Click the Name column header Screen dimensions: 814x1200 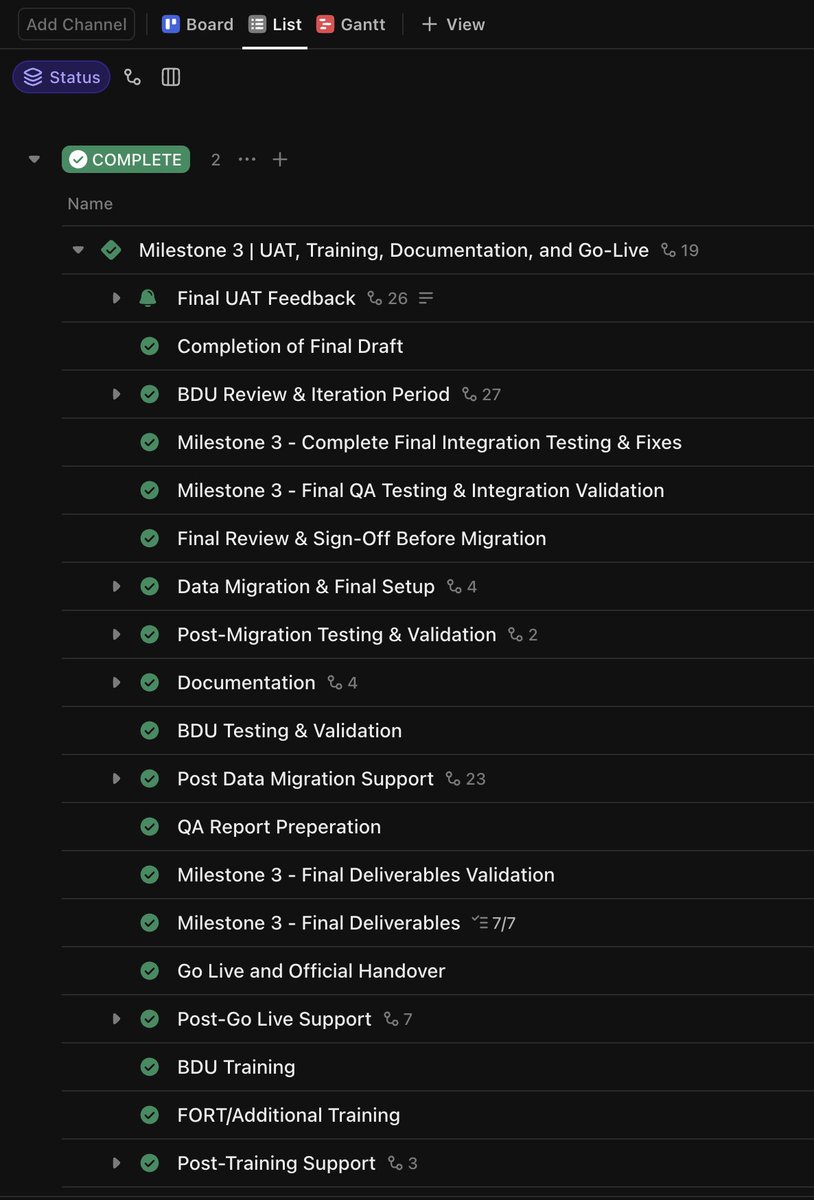point(90,204)
